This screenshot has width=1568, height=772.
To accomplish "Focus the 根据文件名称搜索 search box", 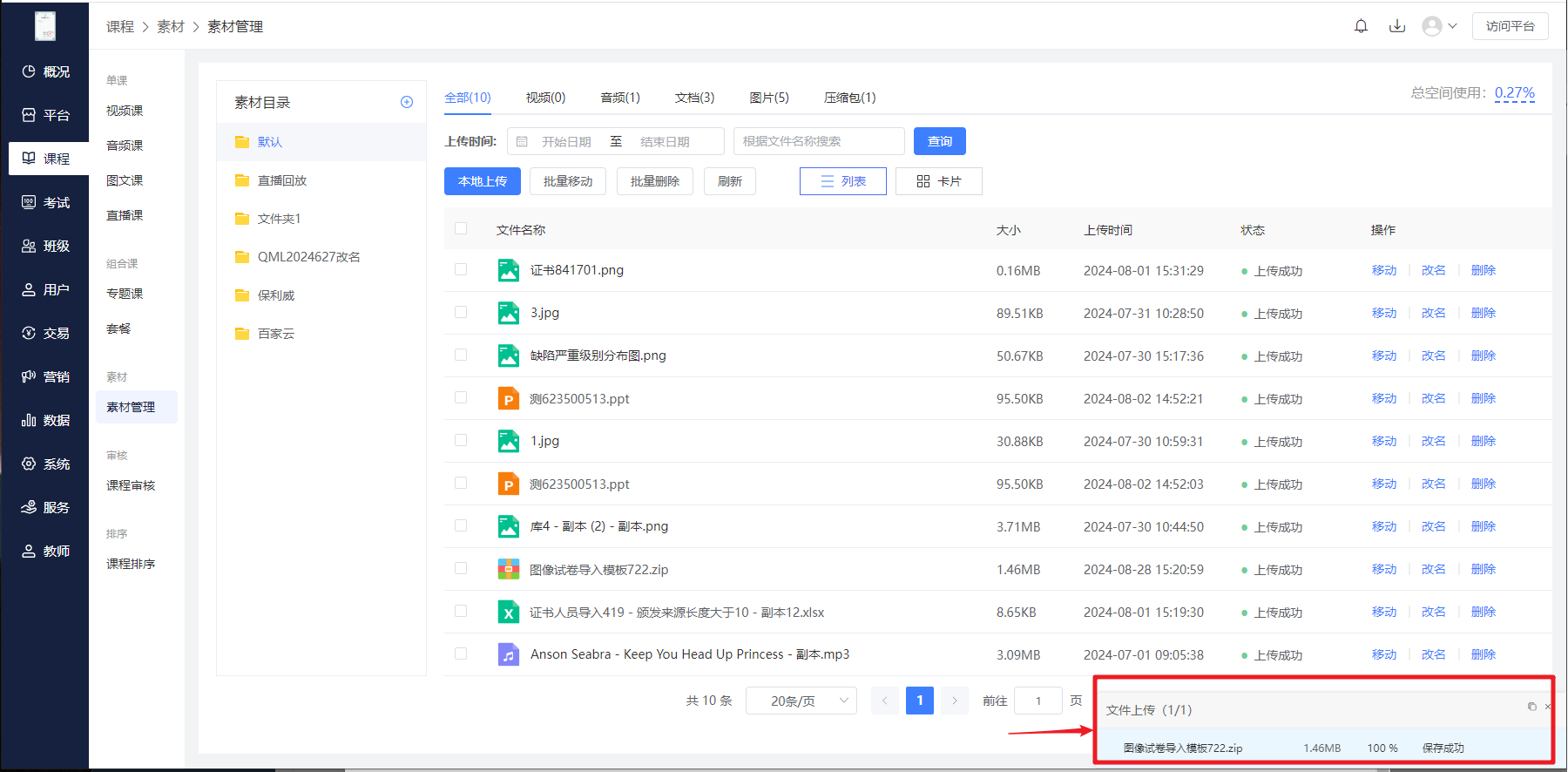I will (819, 141).
